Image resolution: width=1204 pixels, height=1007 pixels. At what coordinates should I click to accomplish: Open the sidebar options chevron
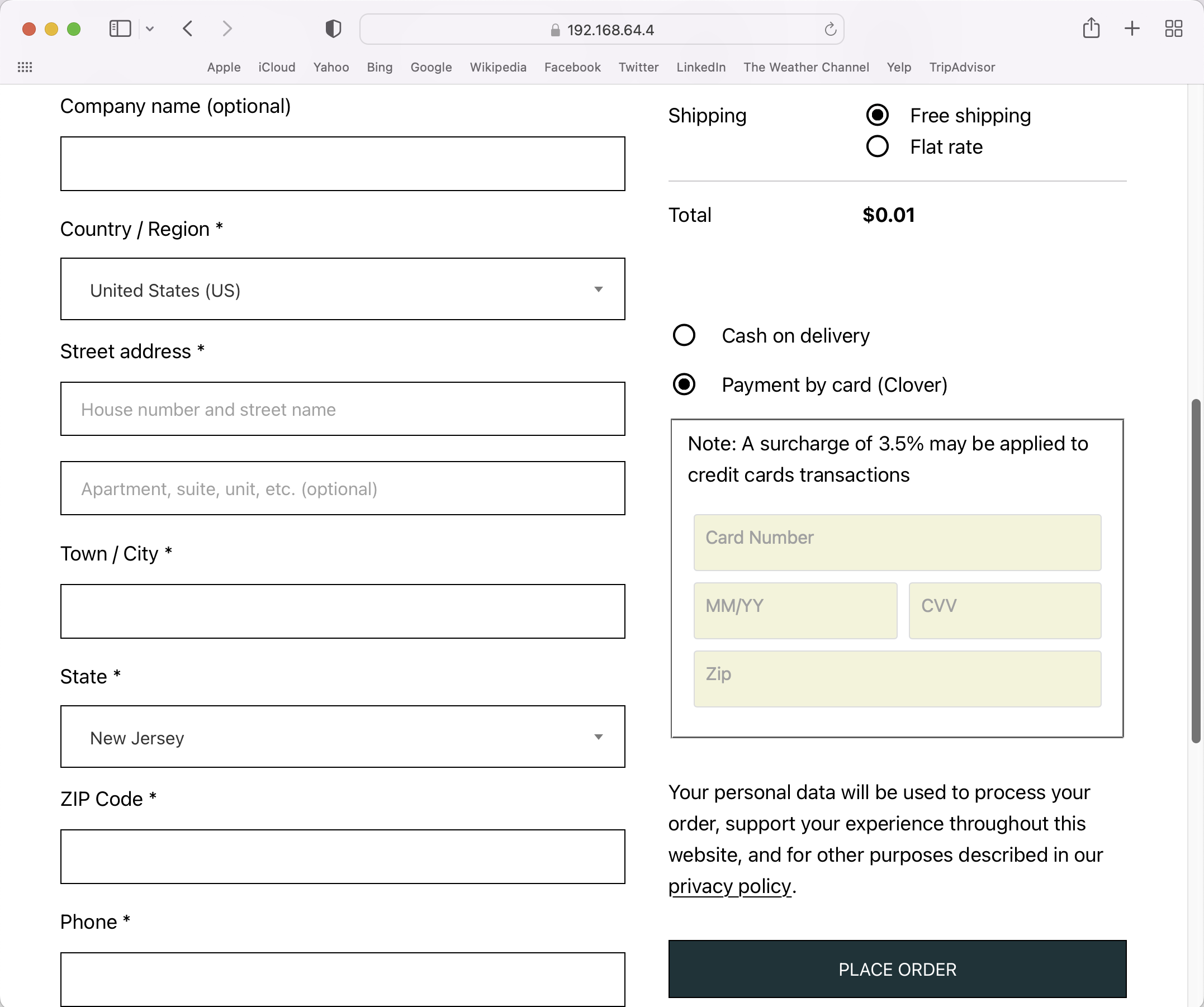150,28
